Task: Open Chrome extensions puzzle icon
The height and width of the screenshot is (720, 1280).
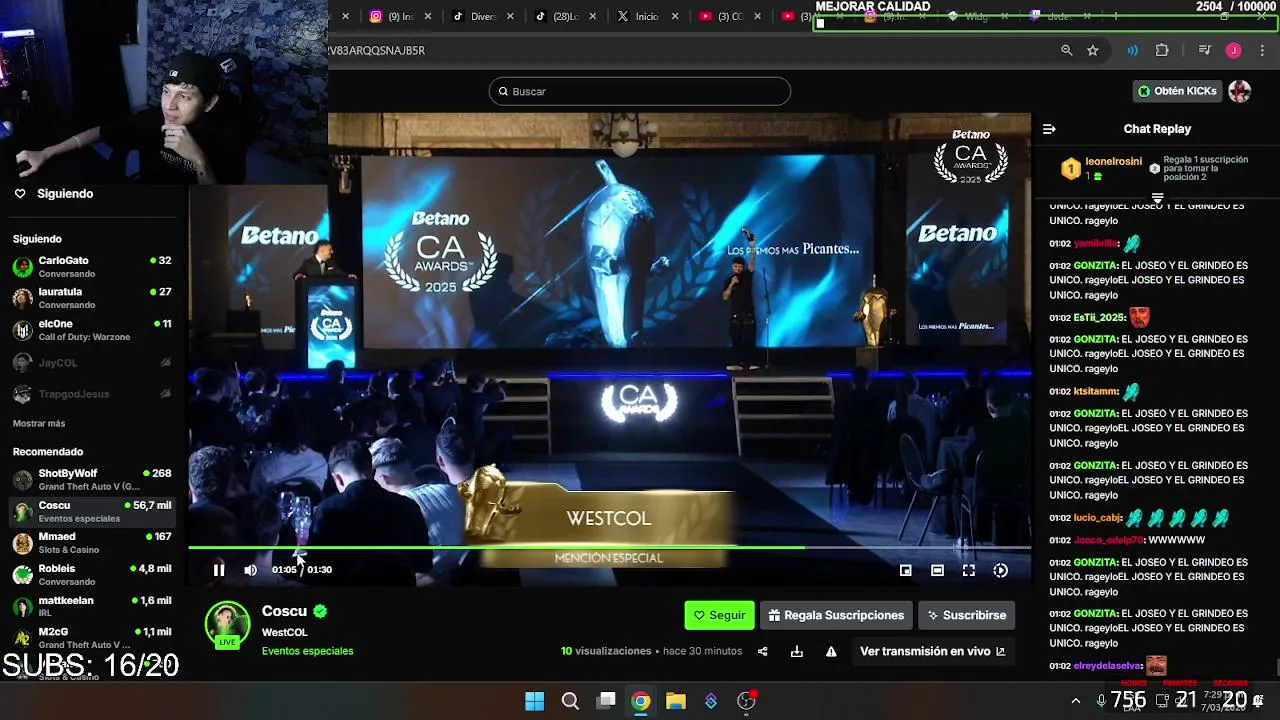Action: click(1162, 50)
